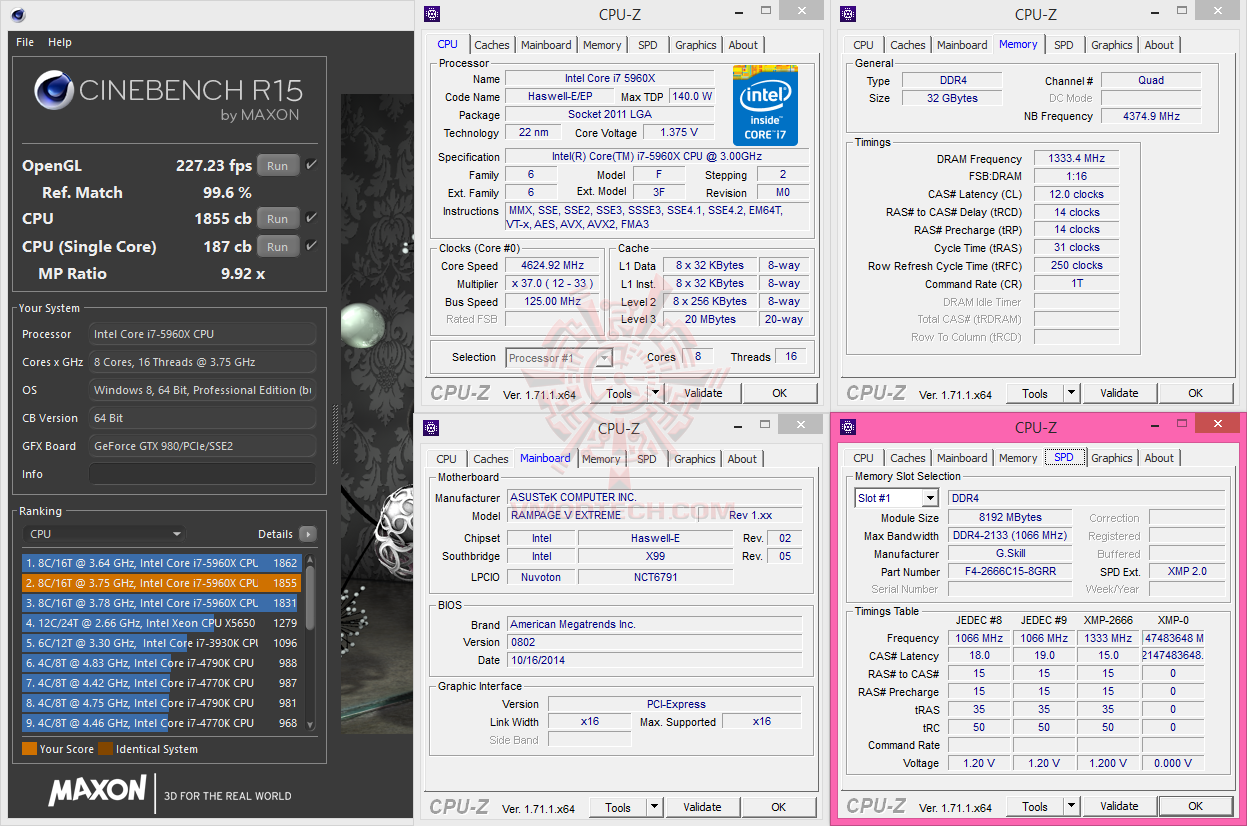This screenshot has height=826, width=1247.
Task: Open the File menu in Cinebench
Action: tap(25, 42)
